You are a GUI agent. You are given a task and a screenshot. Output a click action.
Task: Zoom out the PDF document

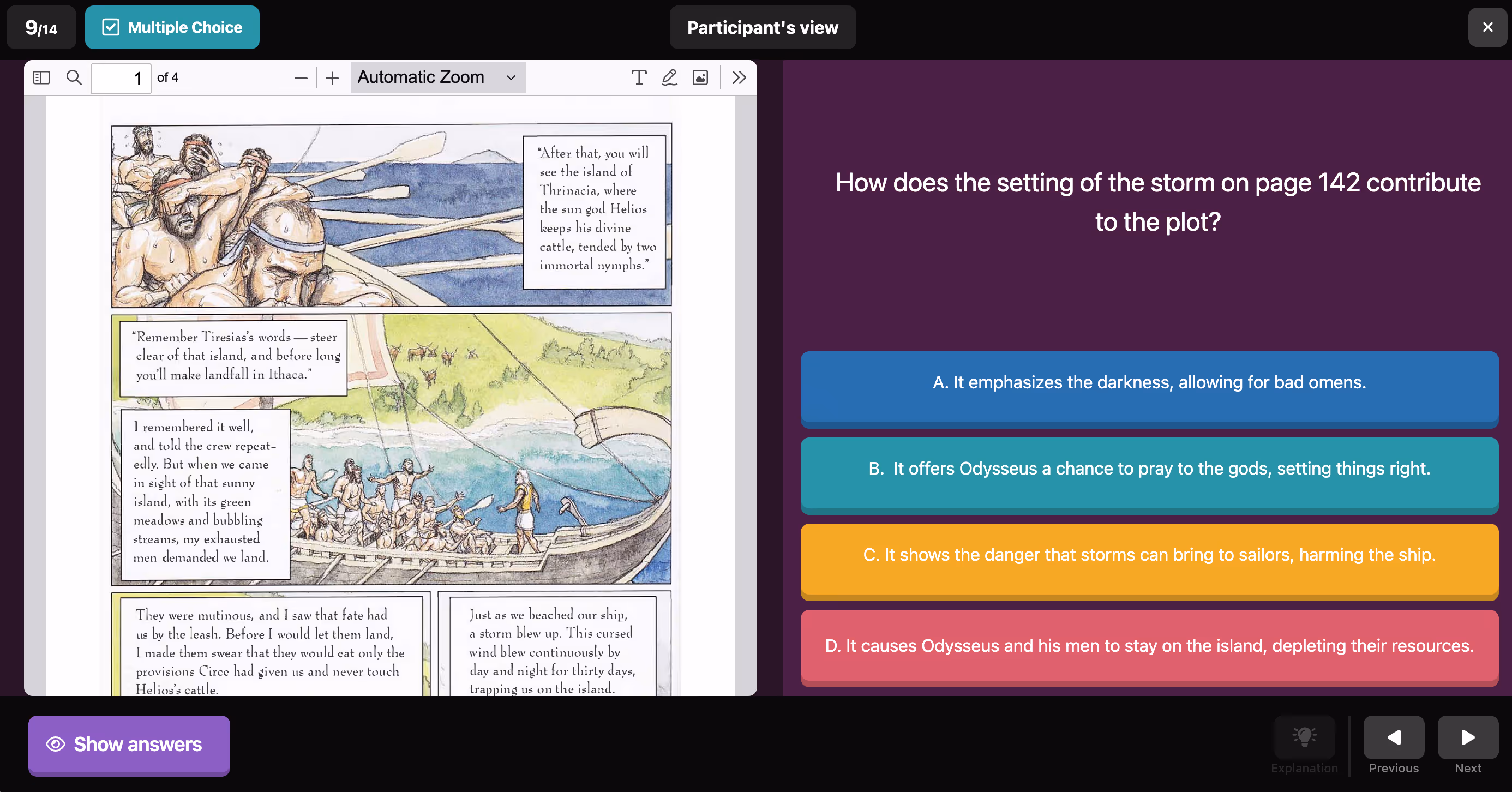point(301,77)
